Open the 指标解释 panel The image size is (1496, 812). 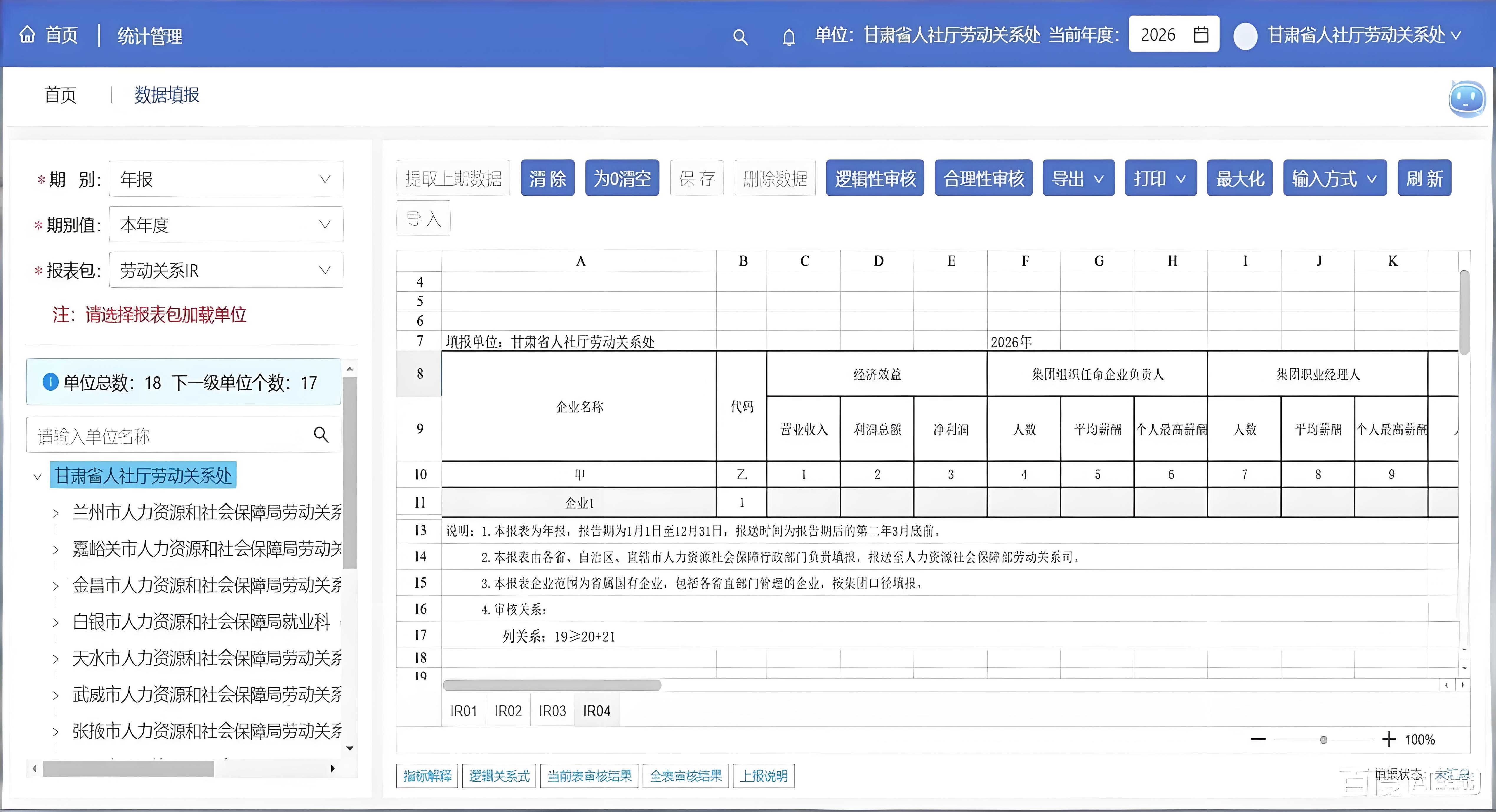coord(427,776)
